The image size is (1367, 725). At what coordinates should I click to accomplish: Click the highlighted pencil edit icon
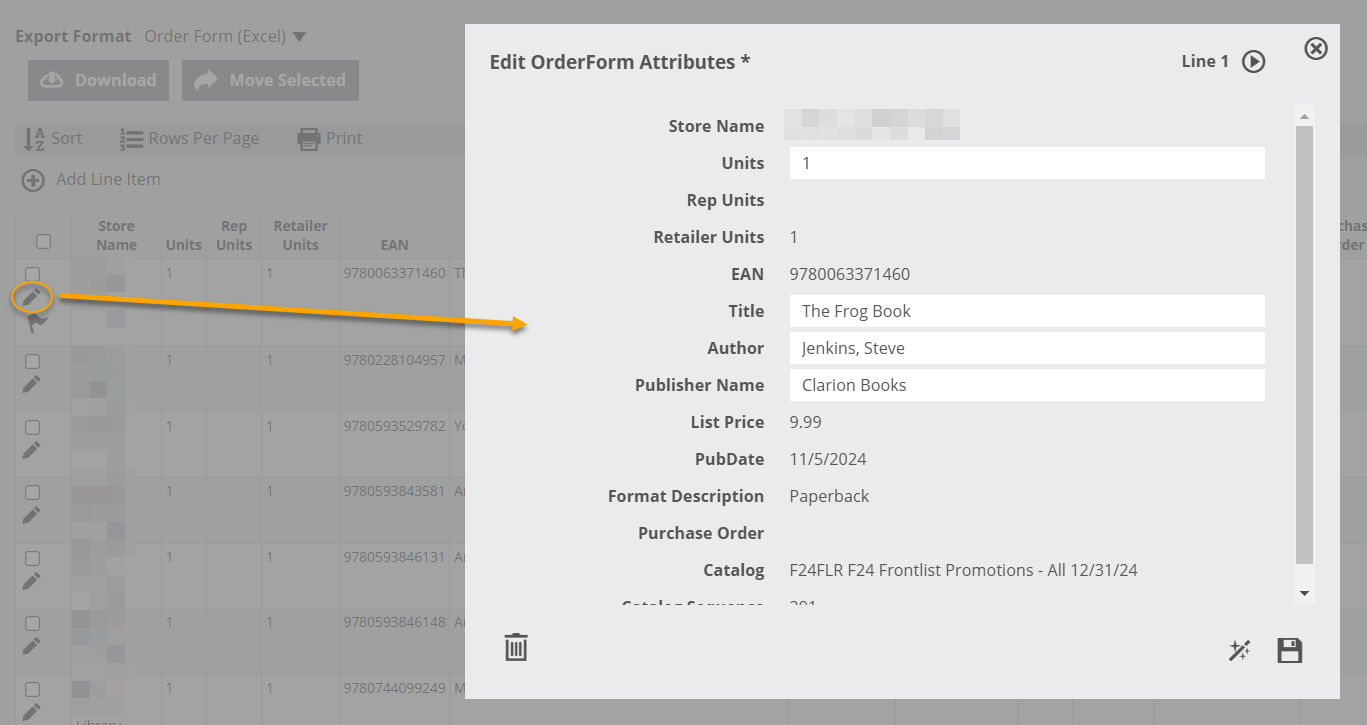pyautogui.click(x=32, y=297)
